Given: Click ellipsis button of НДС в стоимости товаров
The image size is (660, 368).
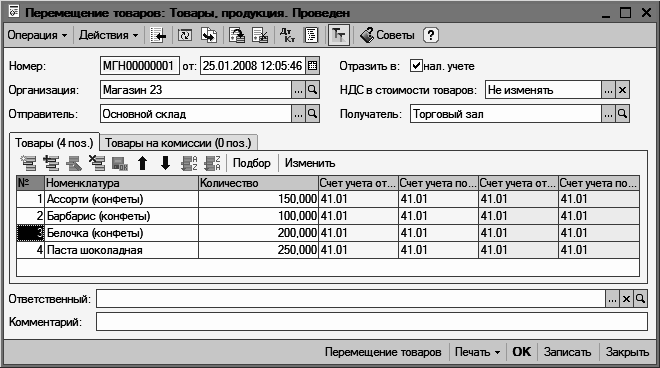Looking at the screenshot, I should pos(608,90).
